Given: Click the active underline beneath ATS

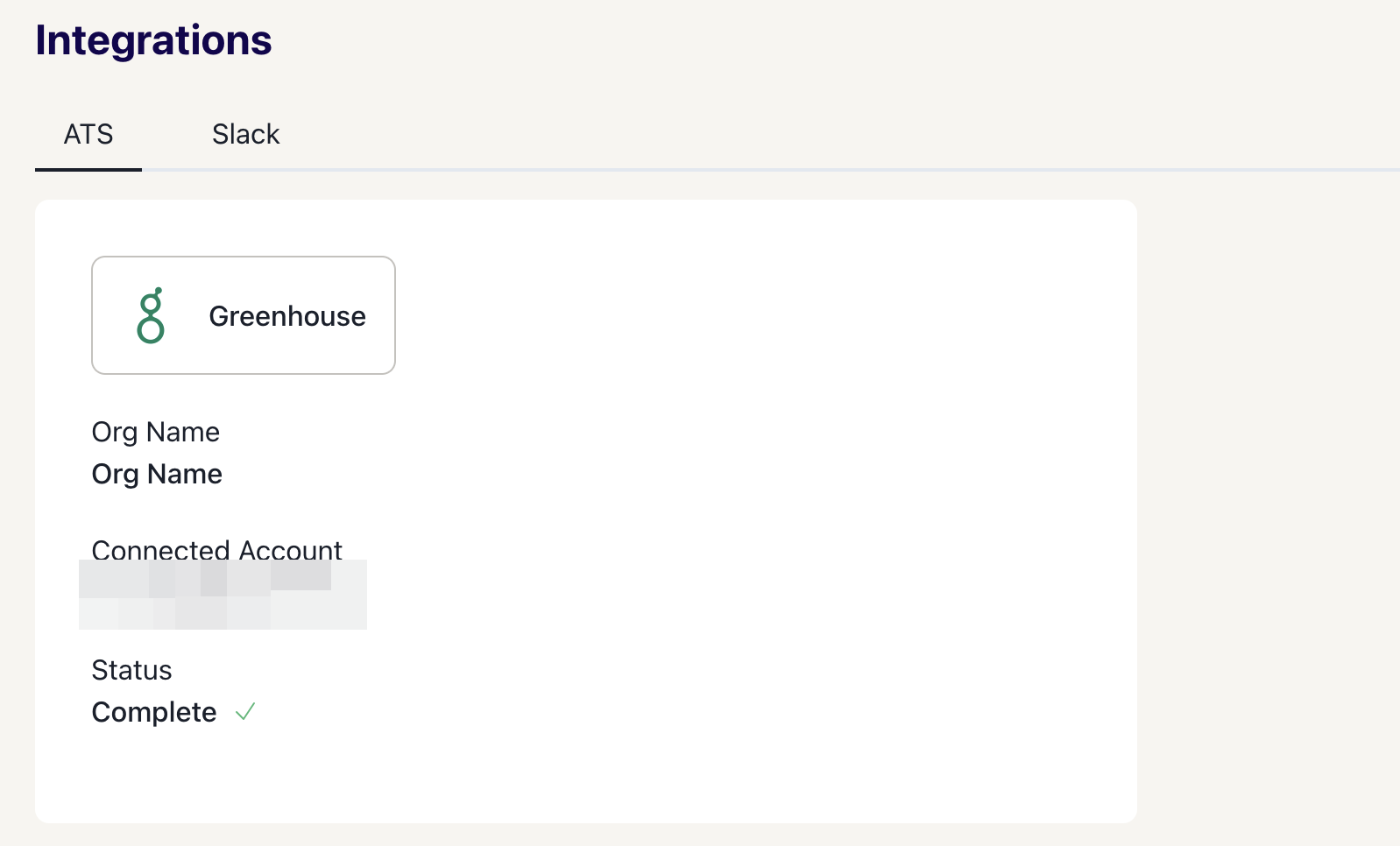Looking at the screenshot, I should (88, 169).
